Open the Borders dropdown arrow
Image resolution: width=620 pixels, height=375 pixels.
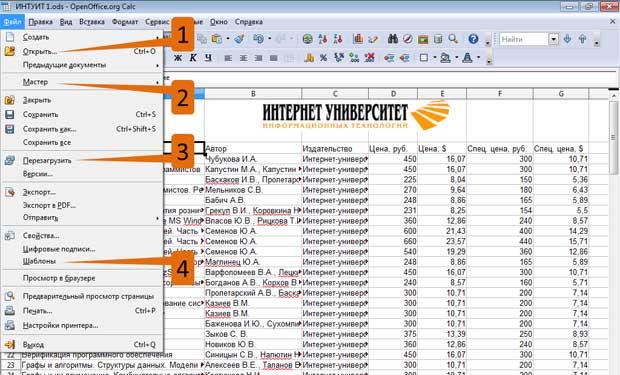coord(435,58)
